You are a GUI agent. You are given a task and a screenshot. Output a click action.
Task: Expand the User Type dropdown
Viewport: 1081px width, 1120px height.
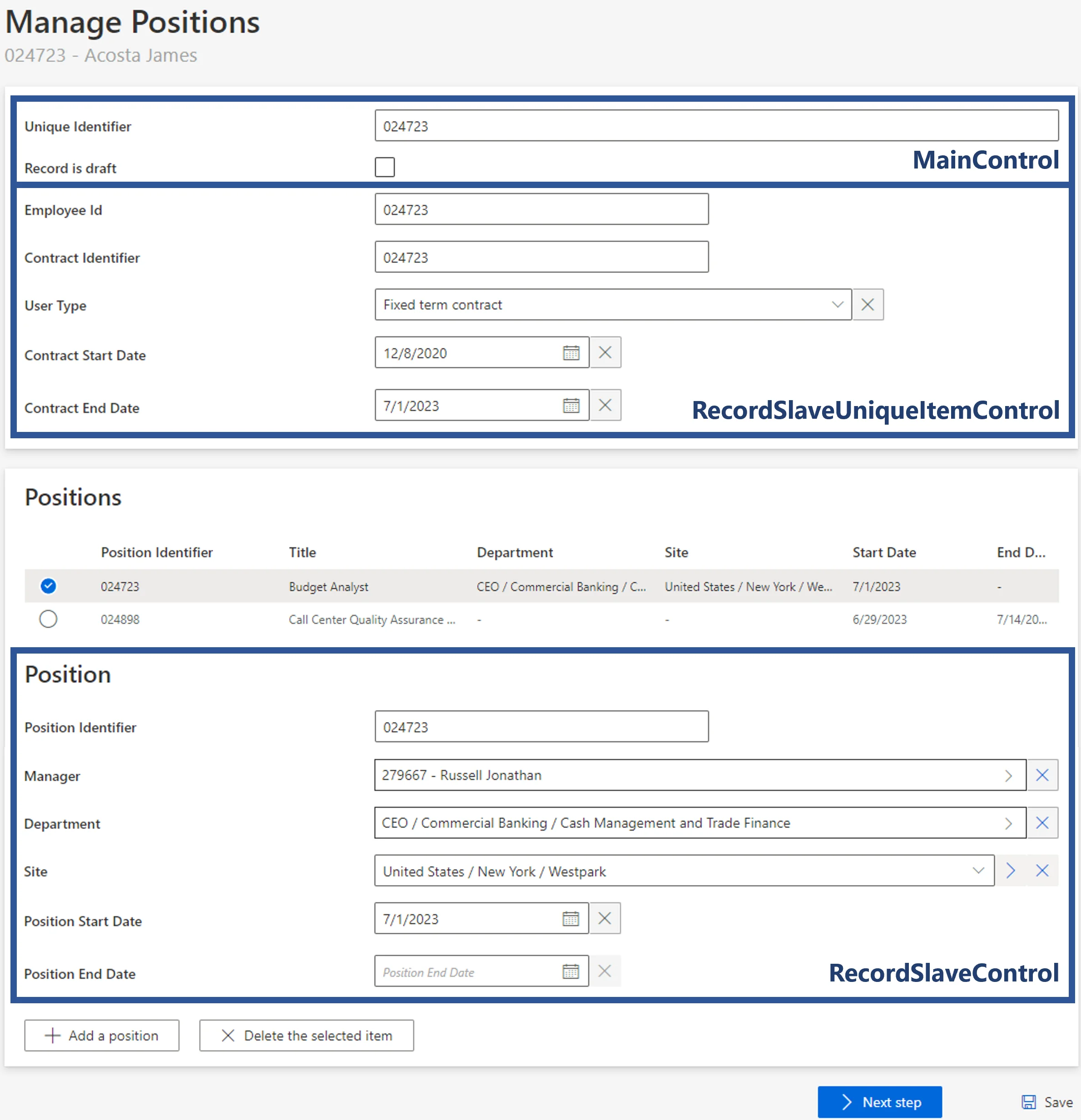tap(837, 305)
